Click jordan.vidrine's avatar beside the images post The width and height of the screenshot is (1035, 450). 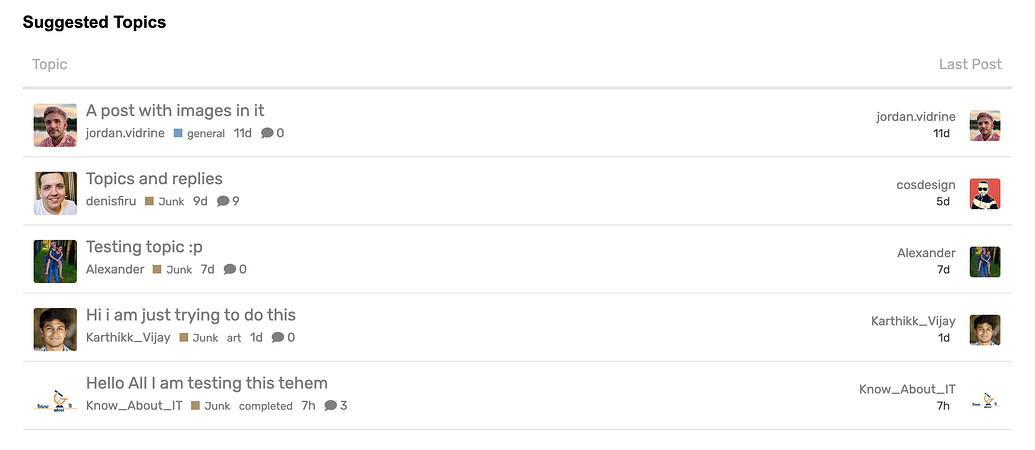click(55, 125)
